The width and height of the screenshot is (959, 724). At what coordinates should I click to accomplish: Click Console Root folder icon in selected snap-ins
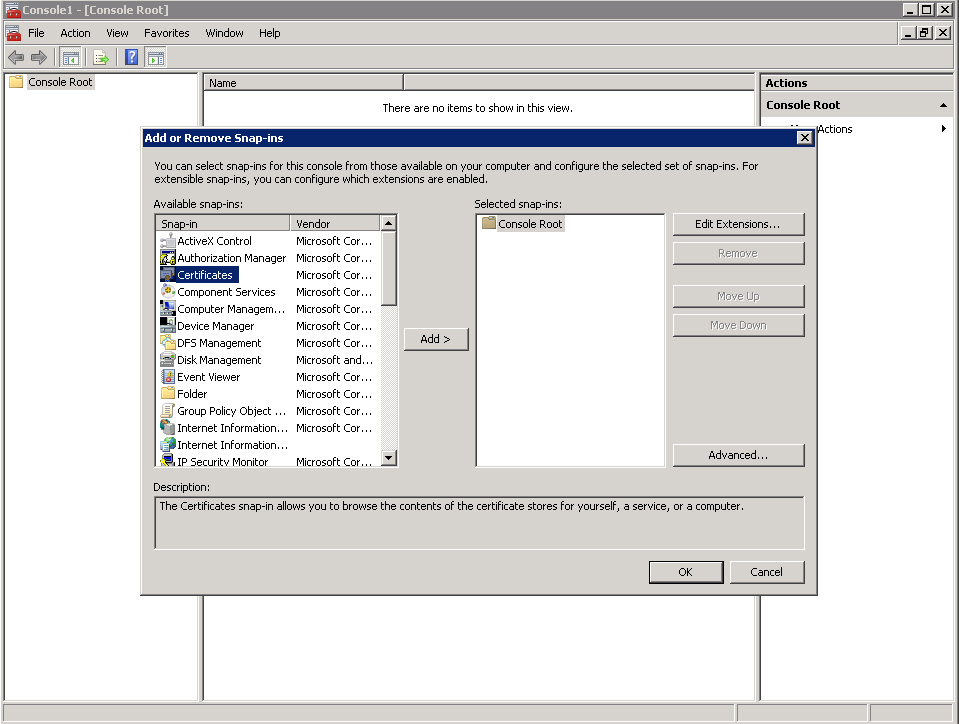pos(488,223)
